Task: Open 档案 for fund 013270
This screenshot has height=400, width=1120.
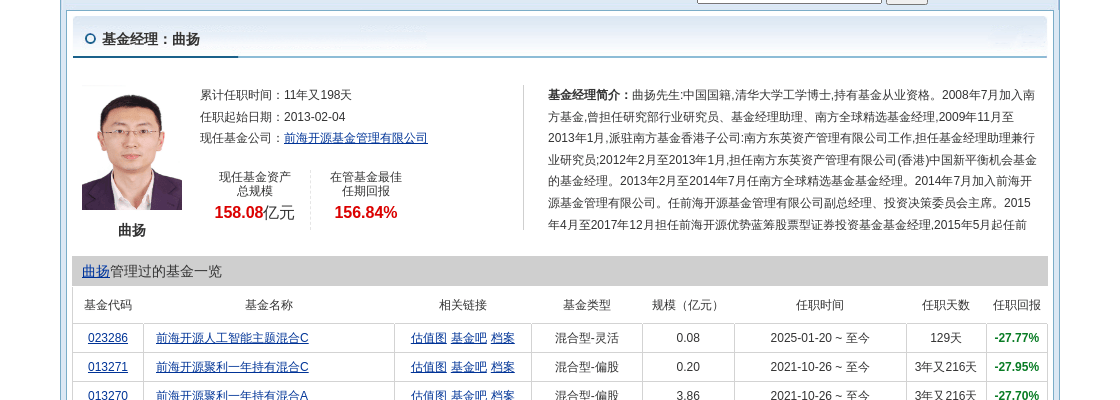Action: [x=503, y=394]
